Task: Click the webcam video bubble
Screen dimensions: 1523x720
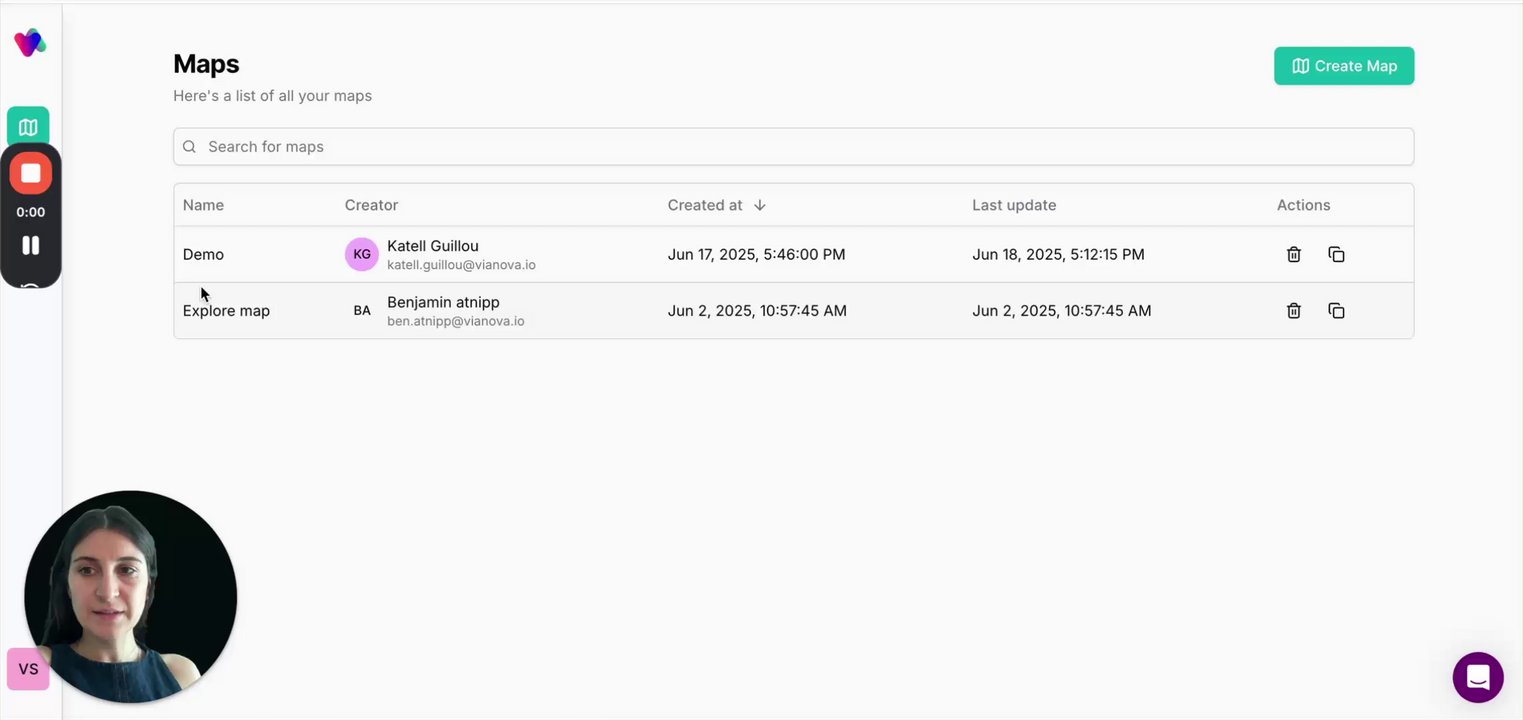Action: [131, 596]
